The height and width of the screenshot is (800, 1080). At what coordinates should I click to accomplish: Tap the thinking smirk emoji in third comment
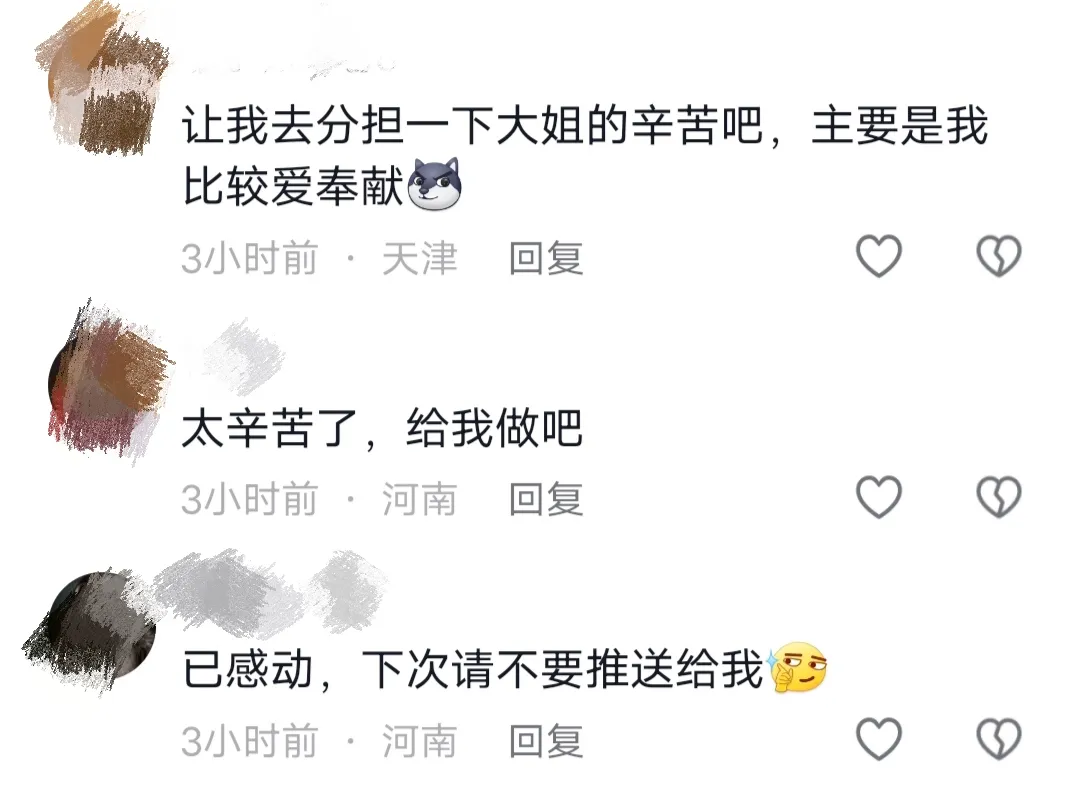[x=797, y=667]
